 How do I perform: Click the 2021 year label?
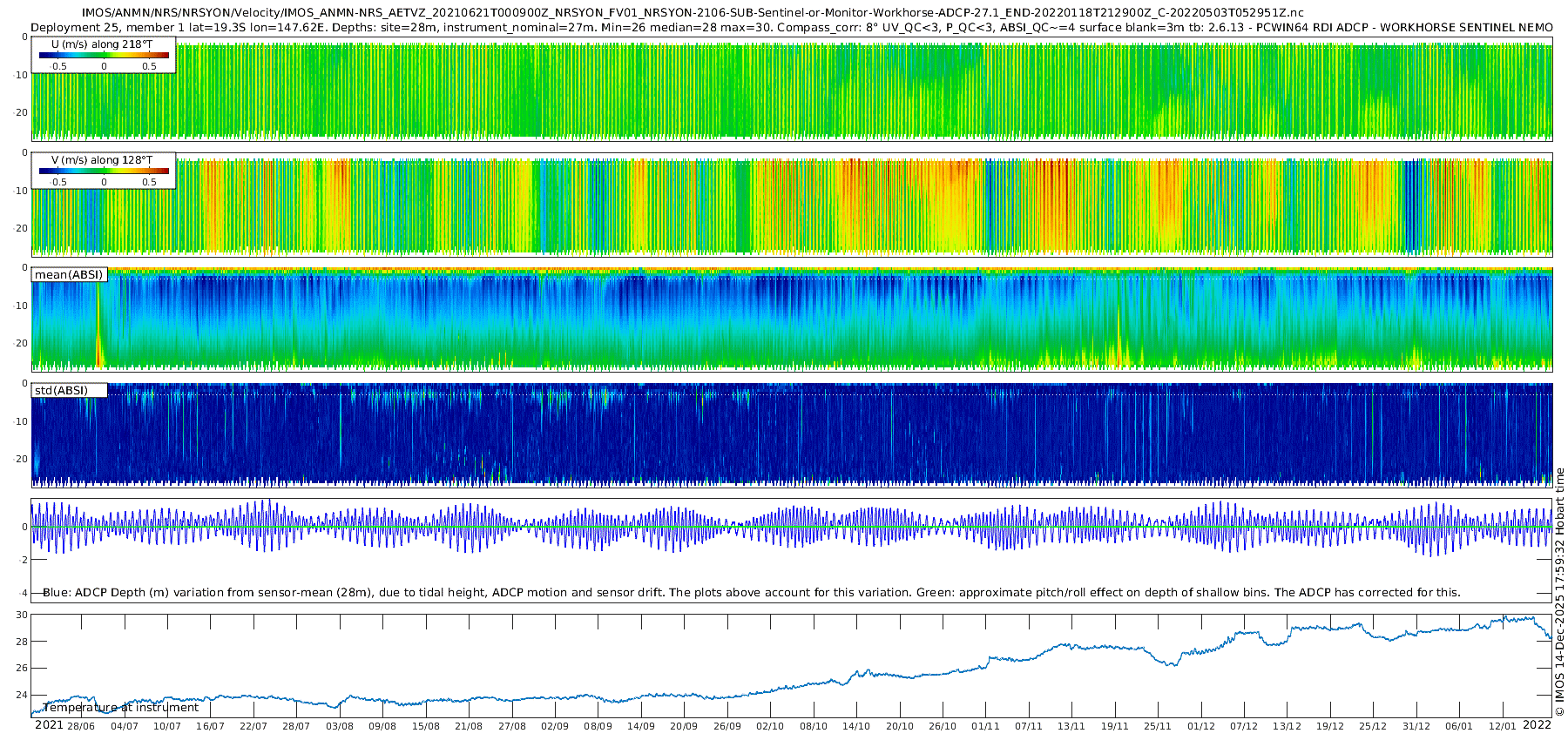point(49,725)
